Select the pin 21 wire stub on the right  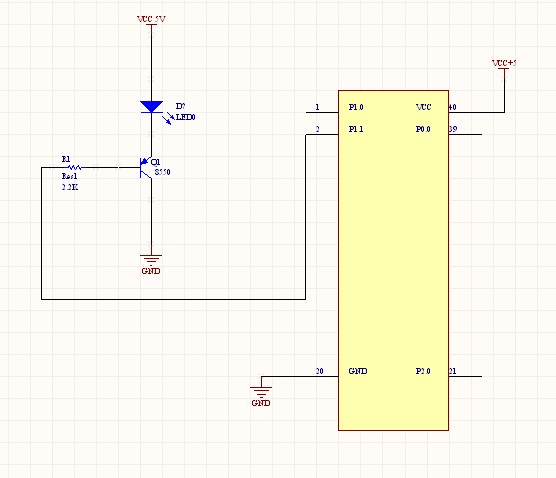[465, 376]
